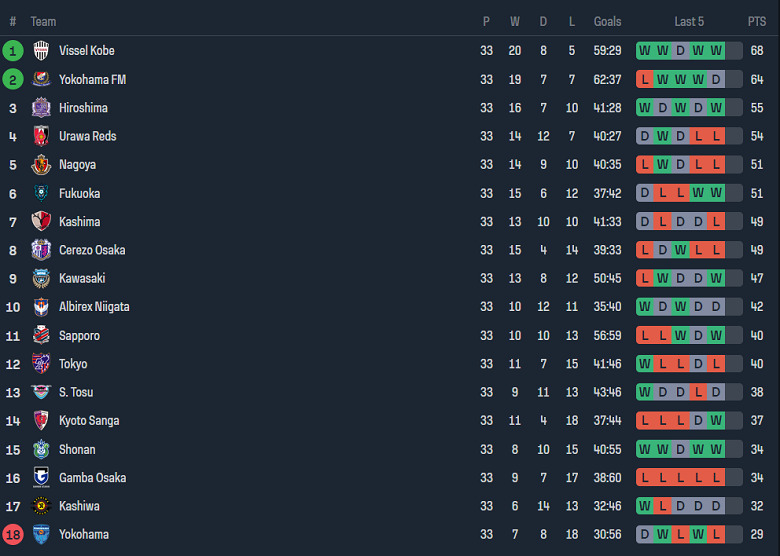Click Sapporo's 40 points value

(x=757, y=336)
